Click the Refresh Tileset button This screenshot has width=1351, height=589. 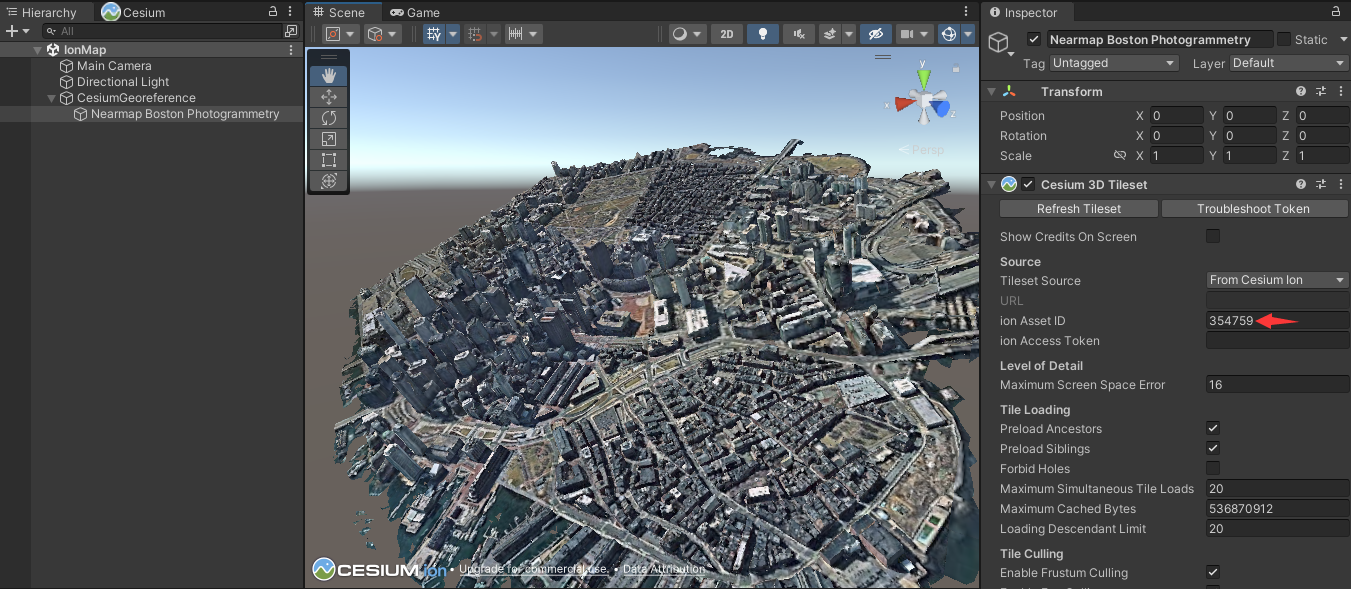click(x=1078, y=208)
